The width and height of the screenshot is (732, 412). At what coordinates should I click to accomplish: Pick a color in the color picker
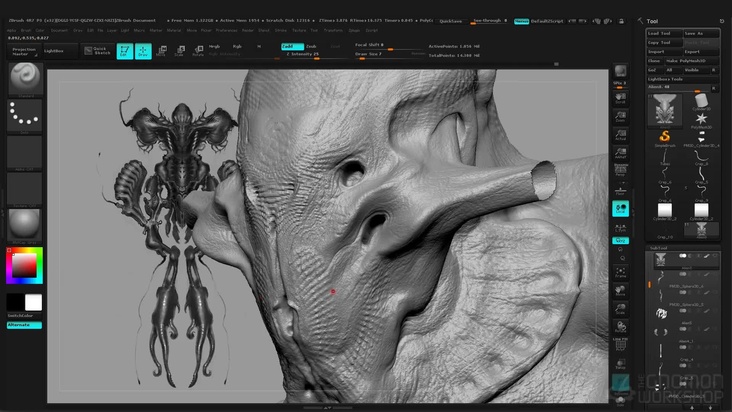coord(24,265)
